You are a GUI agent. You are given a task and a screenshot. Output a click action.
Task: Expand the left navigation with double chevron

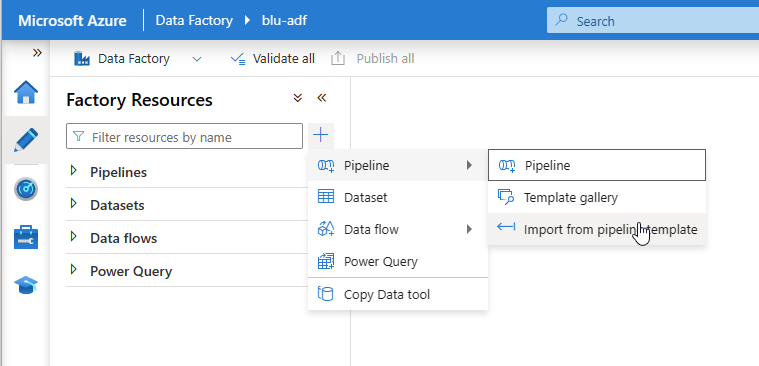(37, 53)
